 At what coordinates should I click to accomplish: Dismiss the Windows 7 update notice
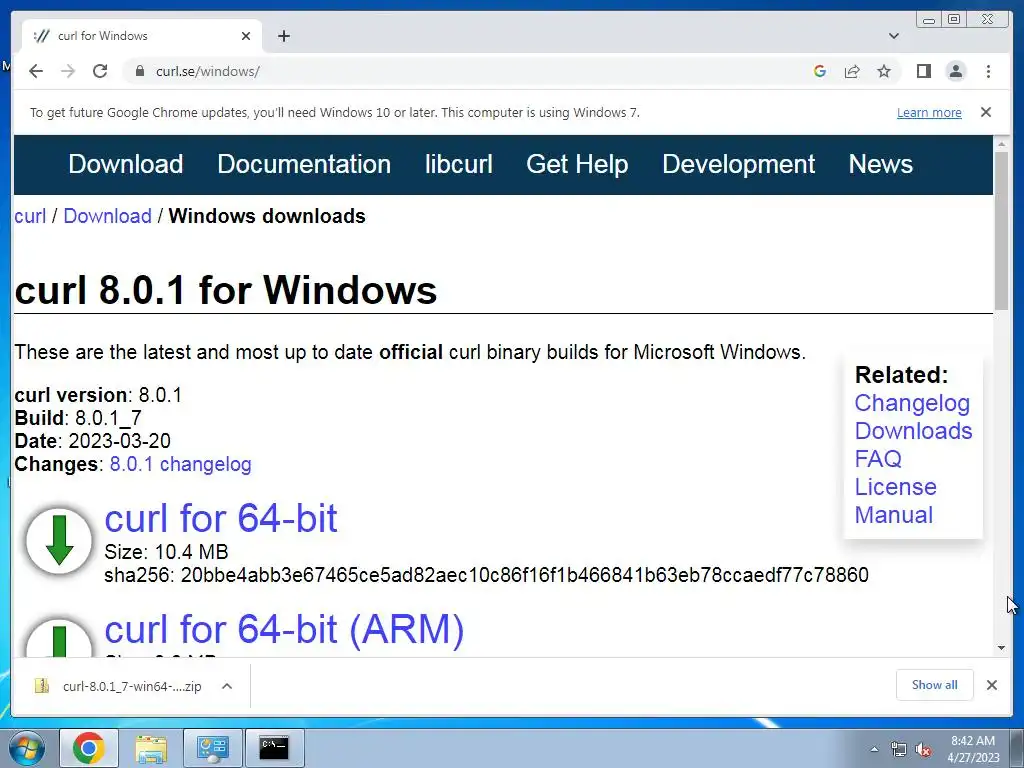(985, 112)
